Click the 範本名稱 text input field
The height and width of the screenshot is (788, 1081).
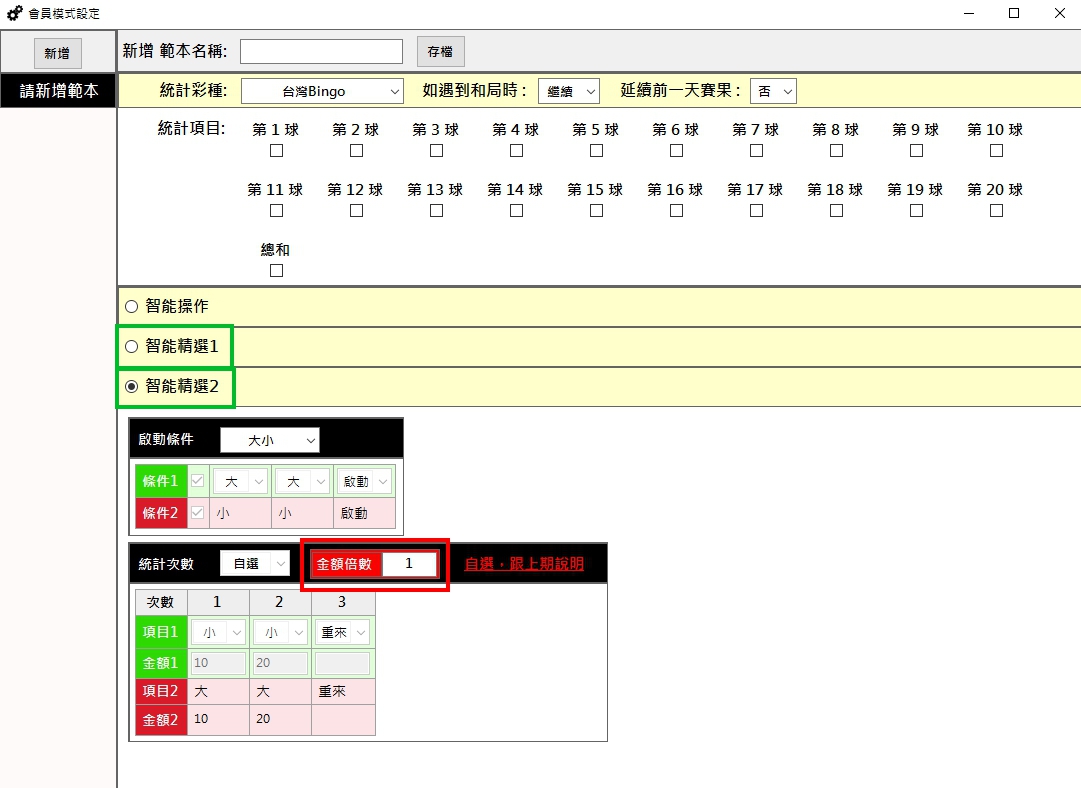click(321, 51)
